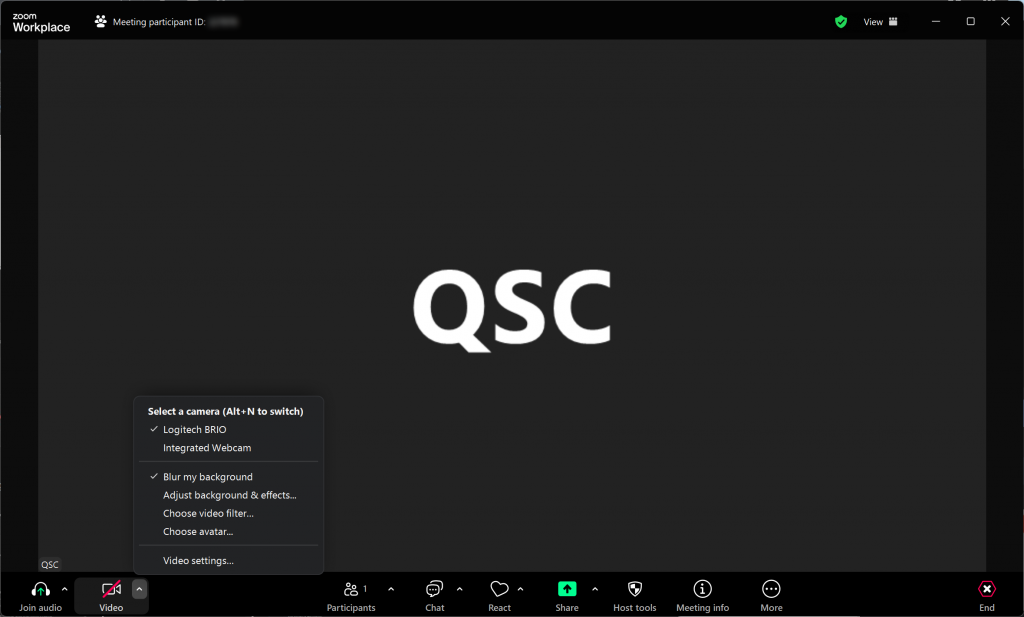This screenshot has height=617, width=1024.
Task: Expand the React options arrow
Action: (x=520, y=589)
